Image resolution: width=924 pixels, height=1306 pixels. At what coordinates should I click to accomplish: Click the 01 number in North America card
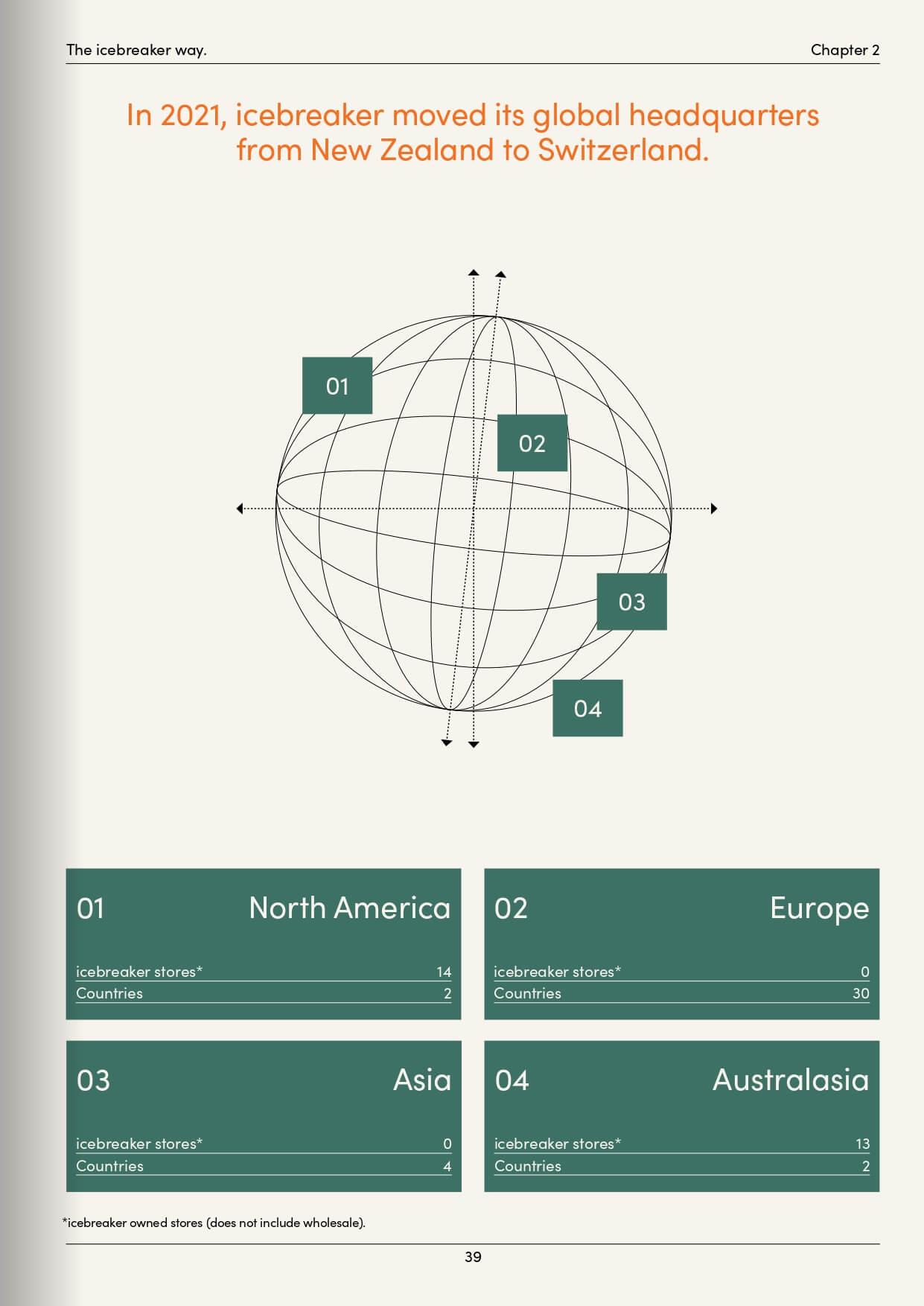click(90, 908)
